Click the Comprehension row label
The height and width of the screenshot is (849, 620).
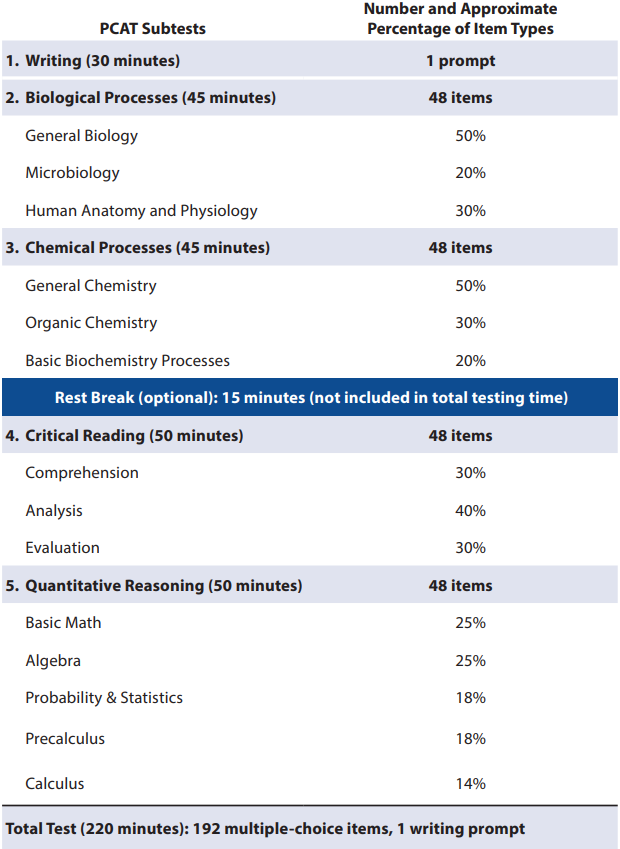pyautogui.click(x=82, y=473)
